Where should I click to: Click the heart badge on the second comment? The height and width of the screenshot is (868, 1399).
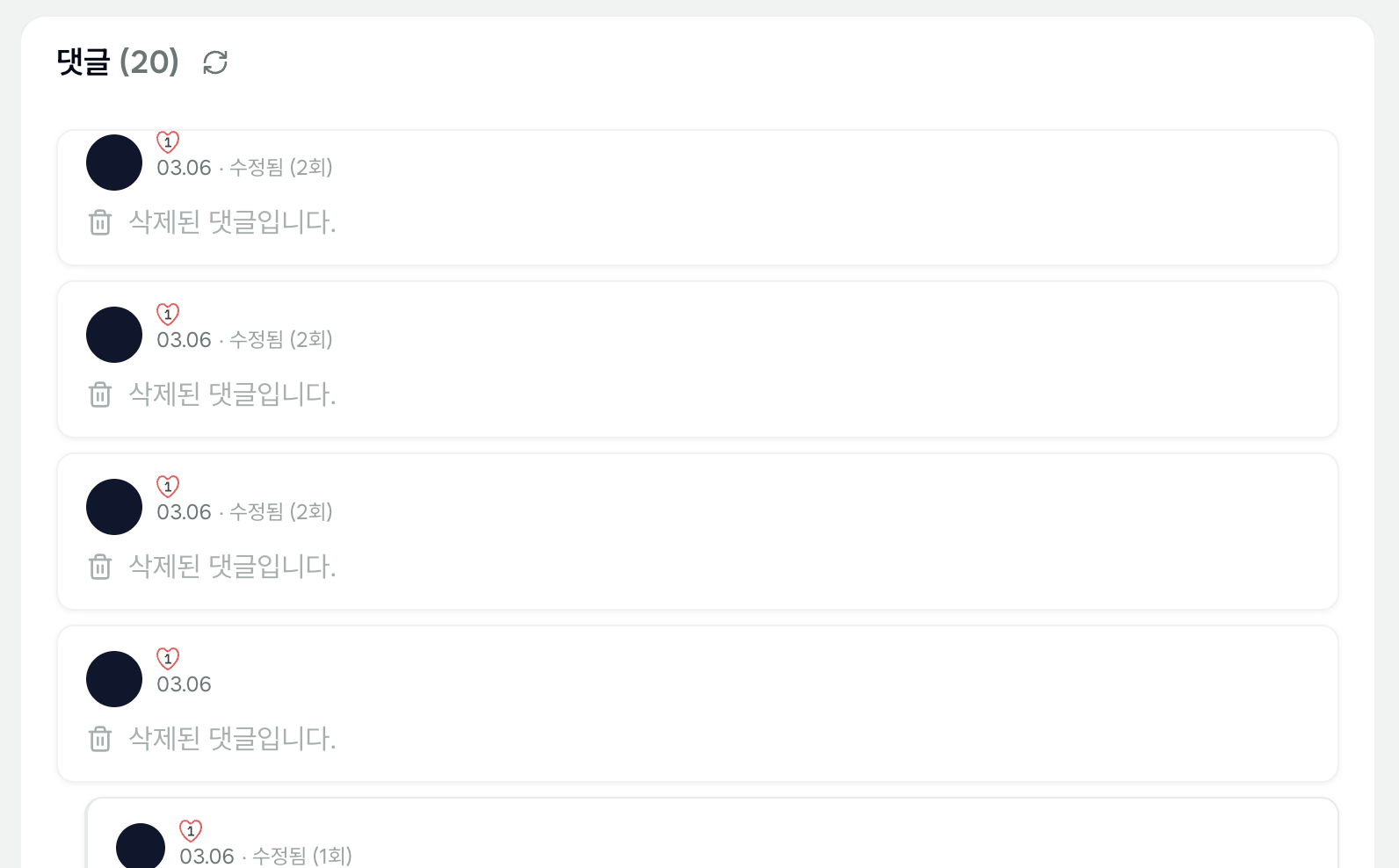coord(168,314)
